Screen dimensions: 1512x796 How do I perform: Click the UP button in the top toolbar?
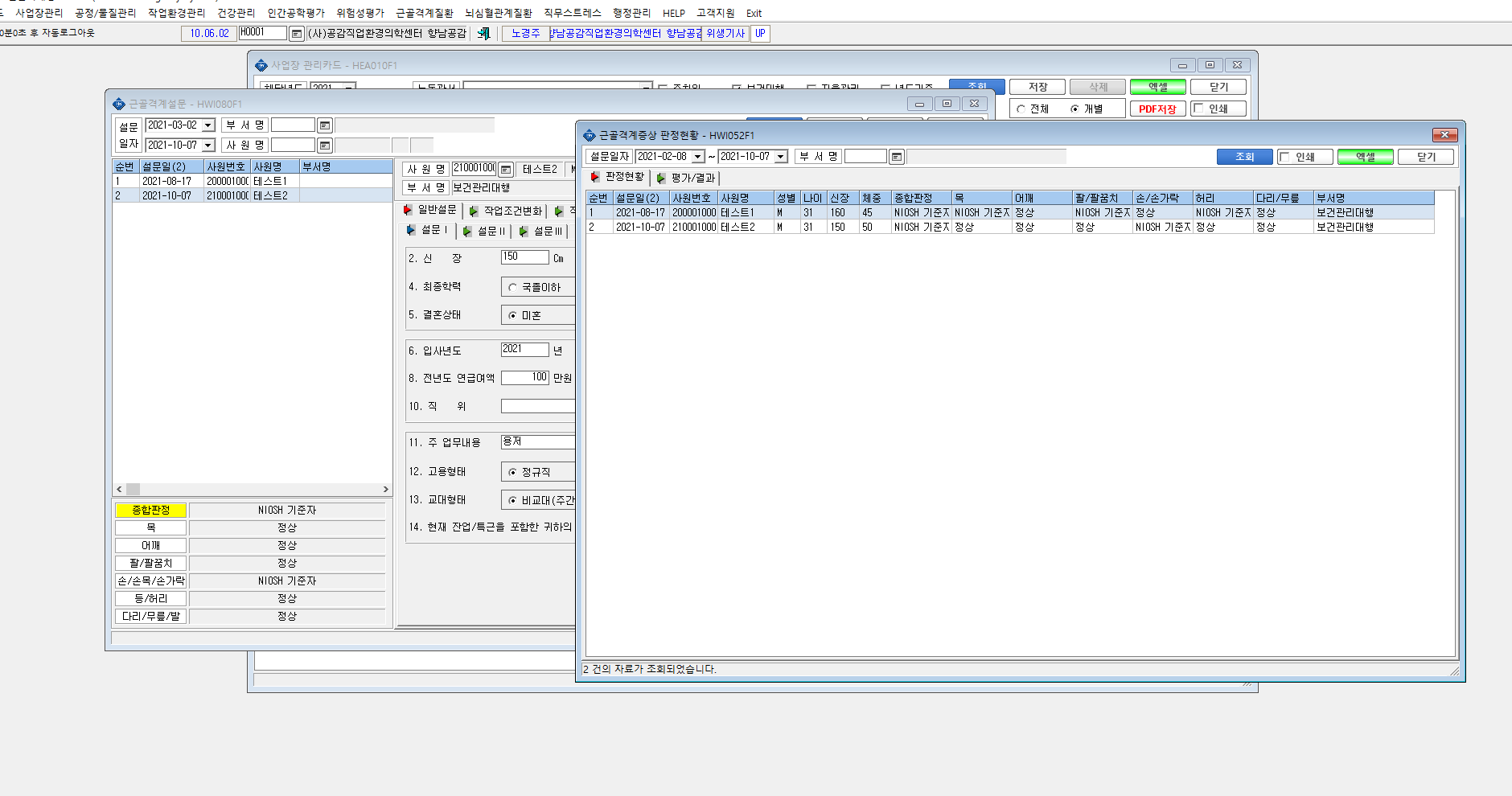pos(760,33)
